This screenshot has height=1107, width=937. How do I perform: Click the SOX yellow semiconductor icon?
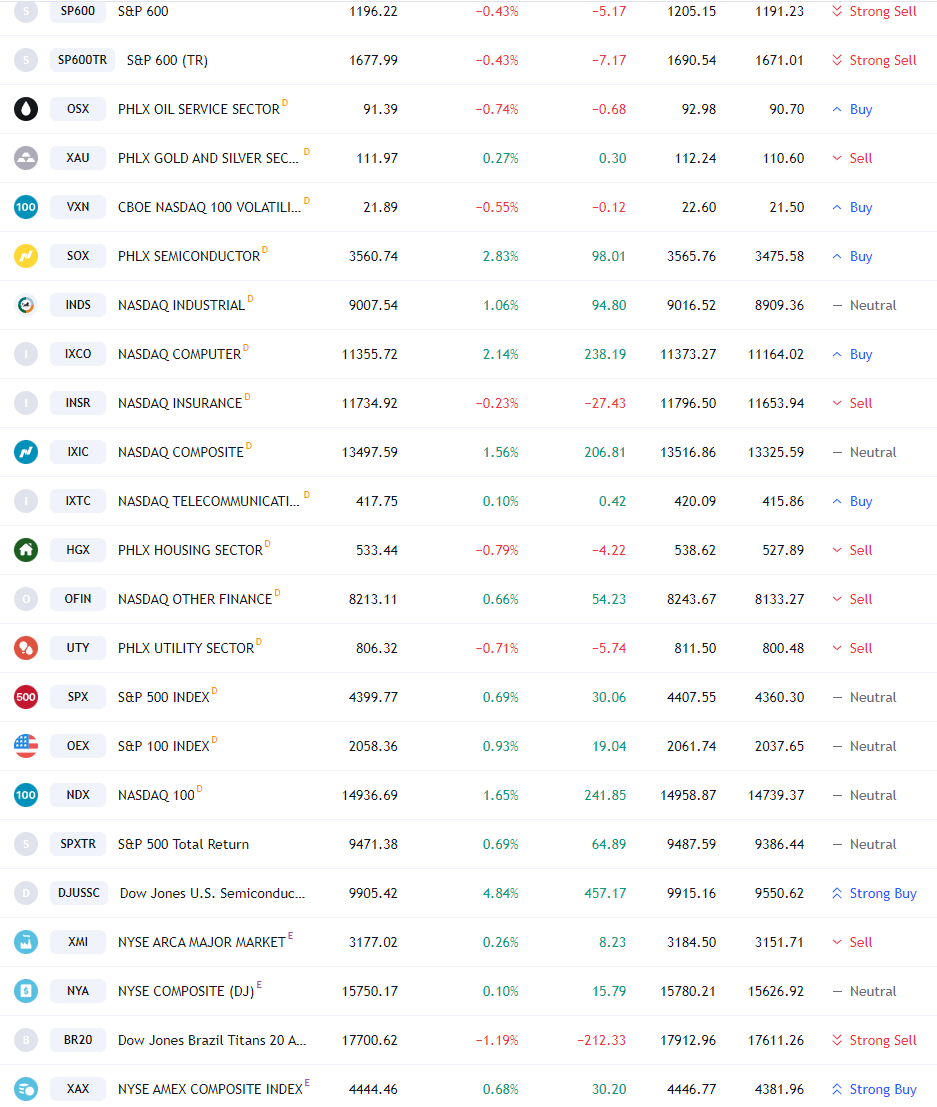click(x=26, y=256)
